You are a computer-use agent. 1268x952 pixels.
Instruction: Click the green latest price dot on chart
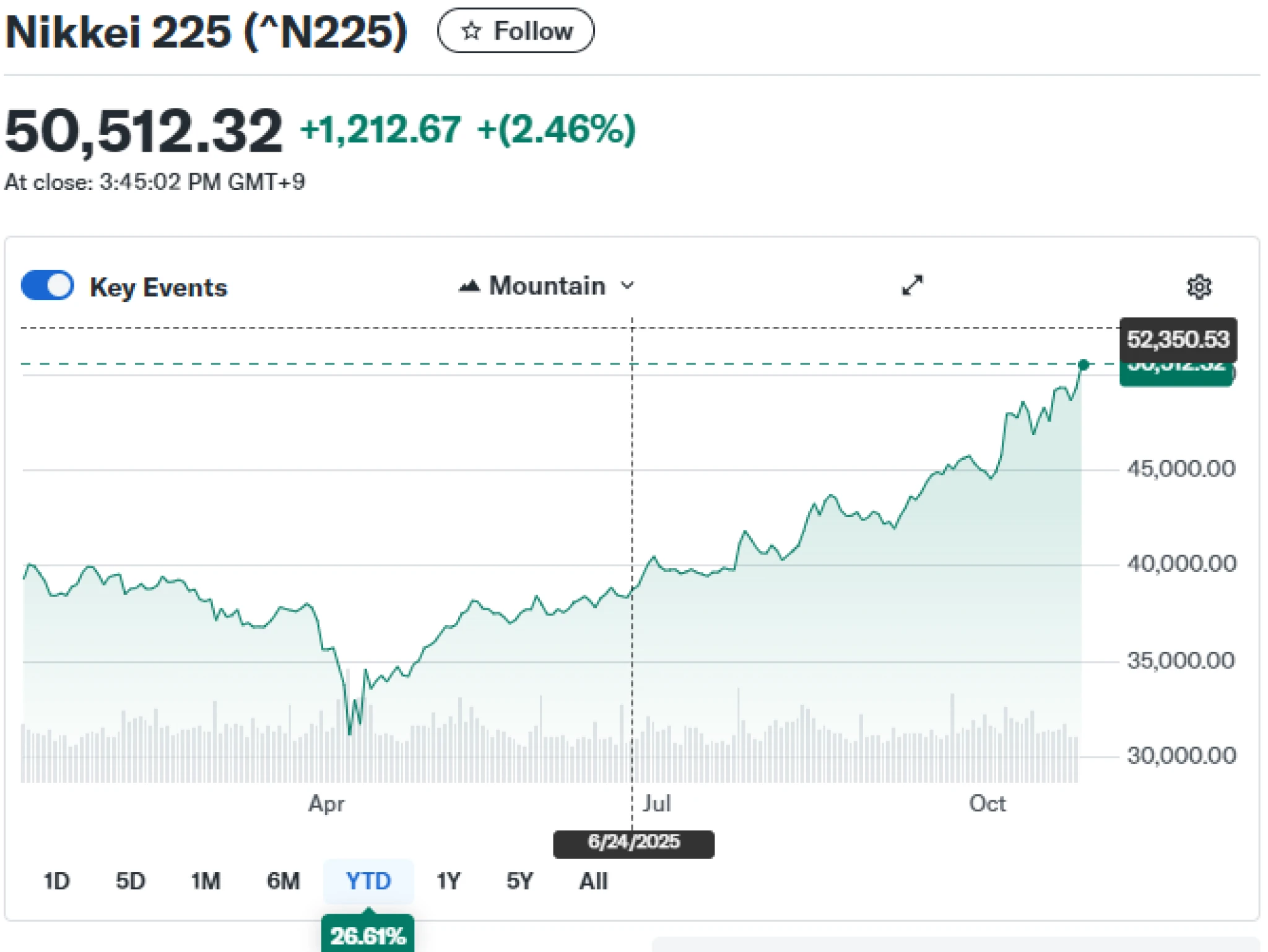click(1083, 365)
